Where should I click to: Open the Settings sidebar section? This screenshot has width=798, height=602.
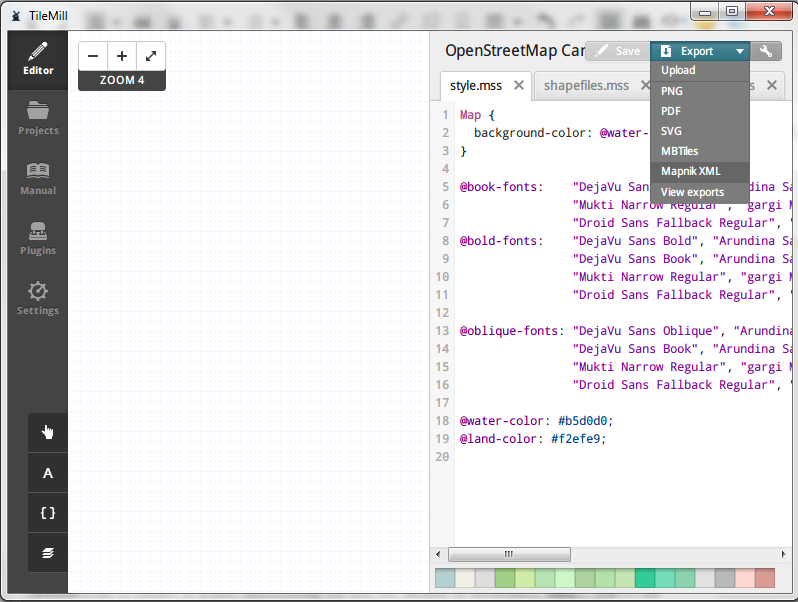[38, 299]
